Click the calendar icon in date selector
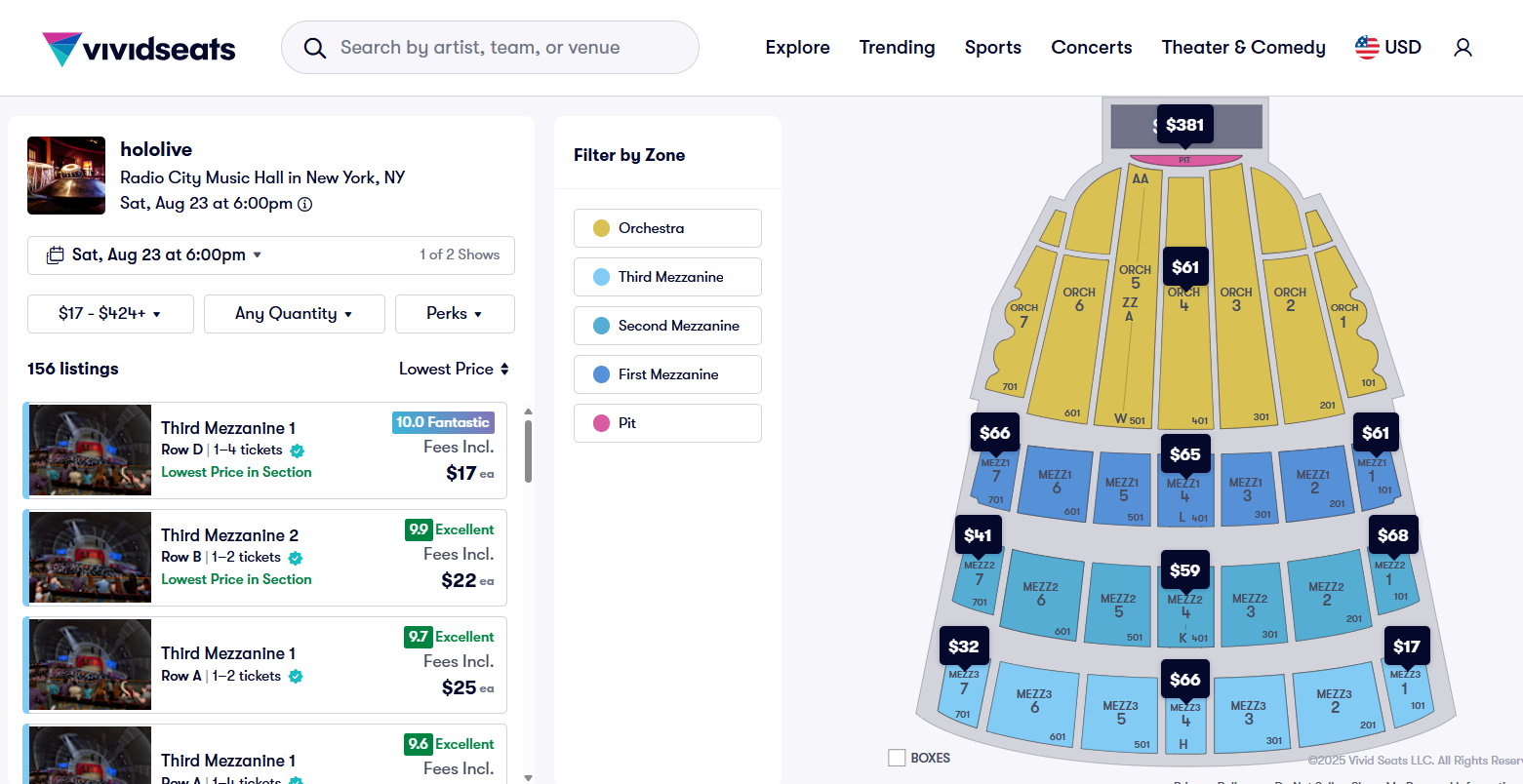Image resolution: width=1523 pixels, height=784 pixels. [56, 255]
